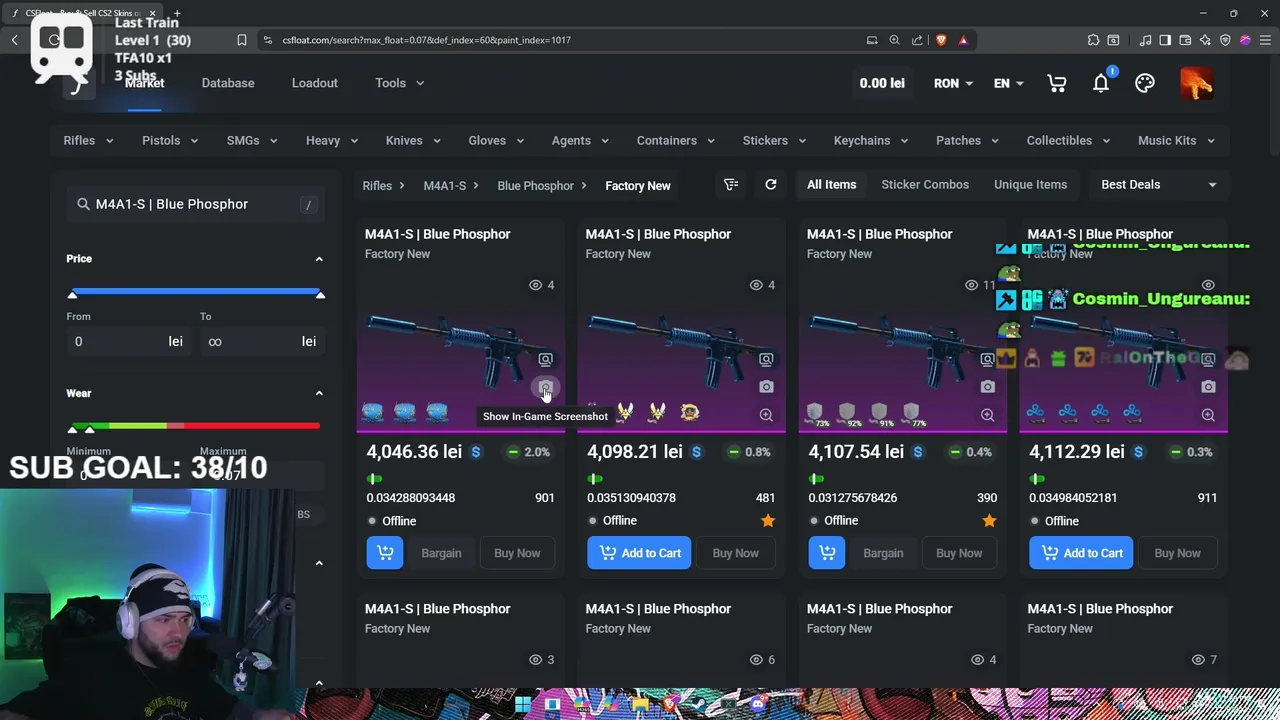
Task: Expand the Pistols category dropdown
Action: [x=169, y=141]
